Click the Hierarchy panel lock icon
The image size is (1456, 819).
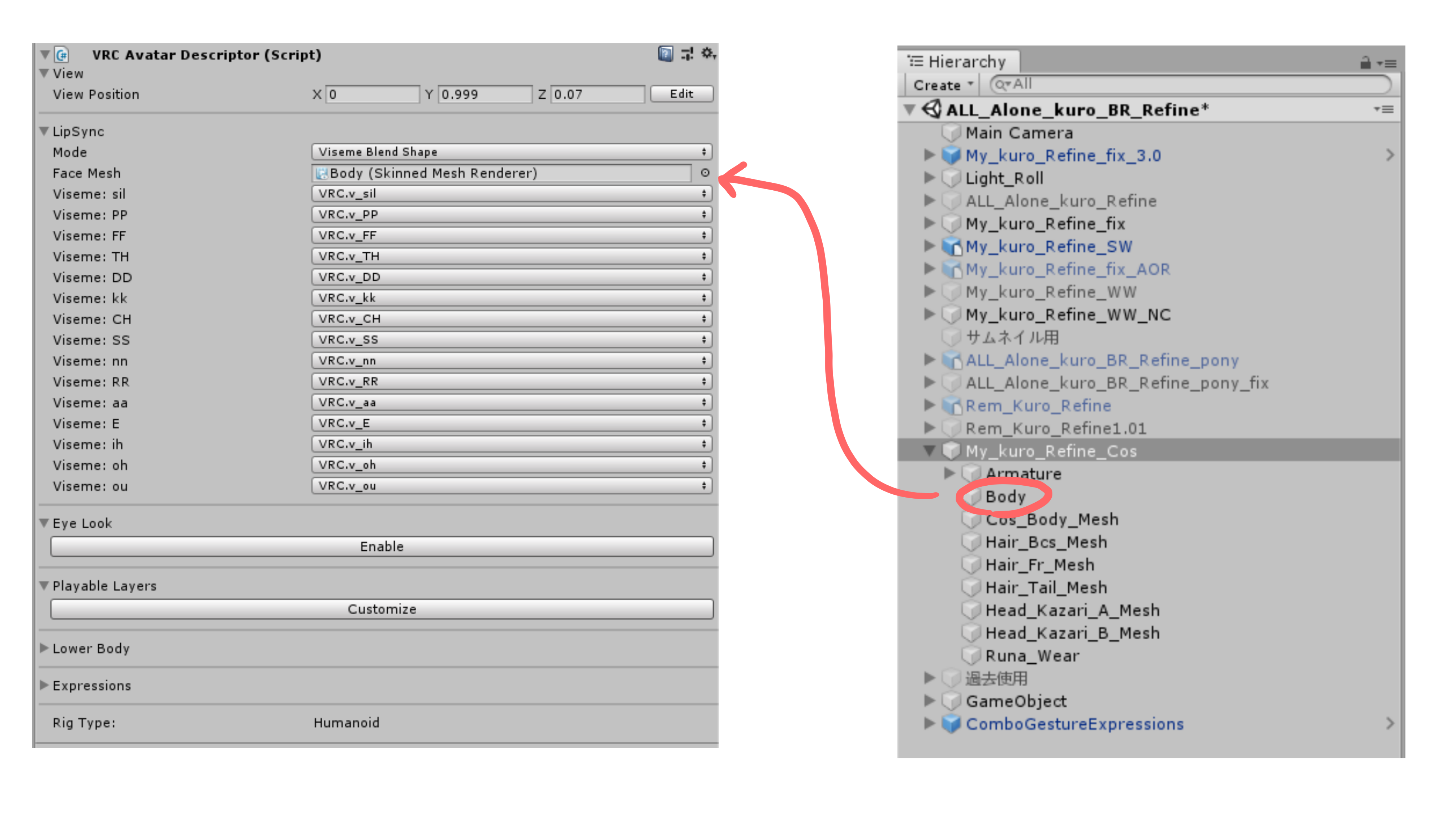pyautogui.click(x=1365, y=63)
